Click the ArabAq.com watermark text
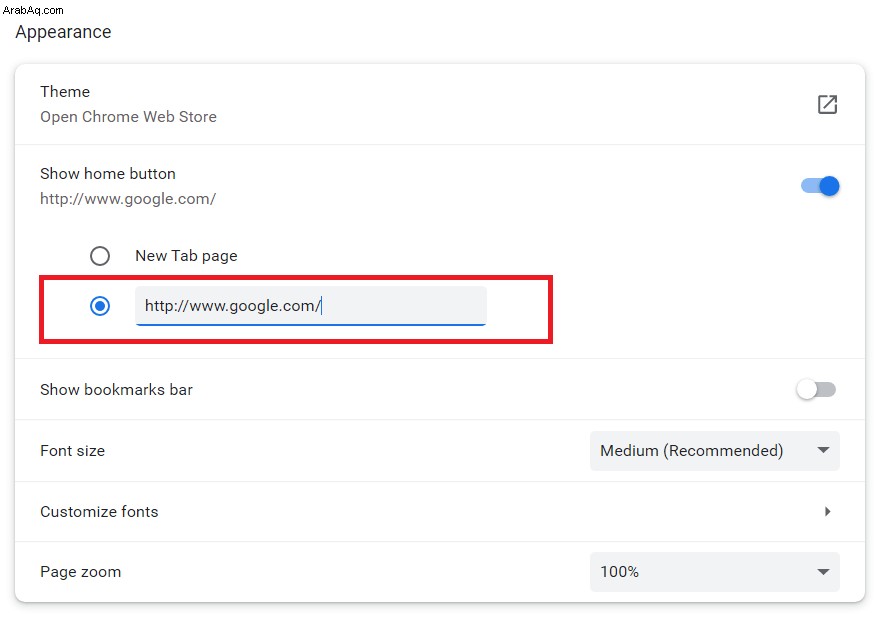Image resolution: width=894 pixels, height=629 pixels. [33, 10]
